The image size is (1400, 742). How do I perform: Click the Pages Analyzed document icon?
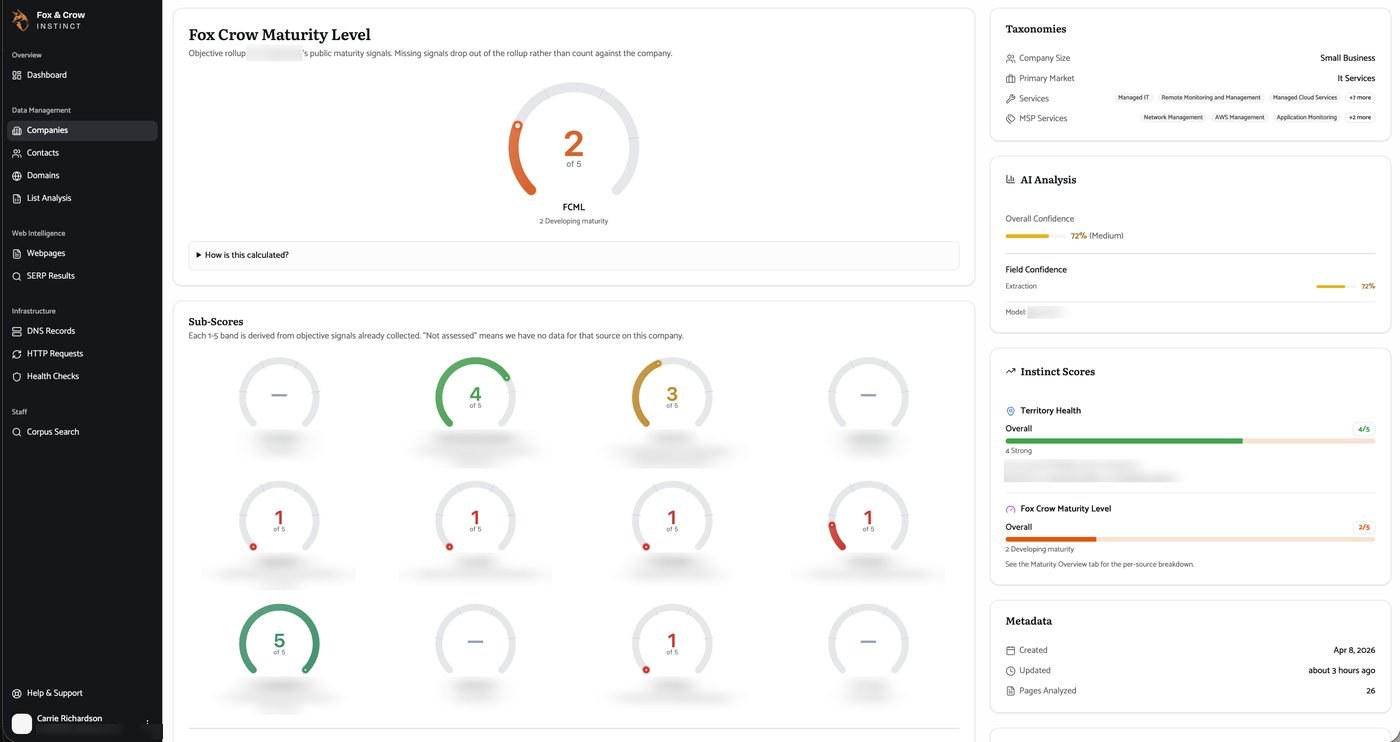pos(1011,691)
